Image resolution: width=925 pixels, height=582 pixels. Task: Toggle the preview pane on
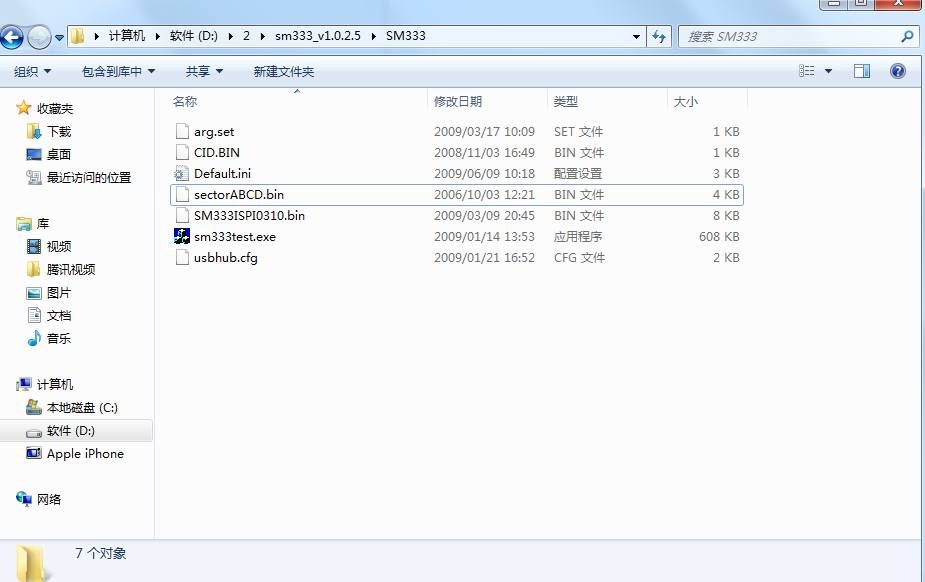tap(861, 70)
